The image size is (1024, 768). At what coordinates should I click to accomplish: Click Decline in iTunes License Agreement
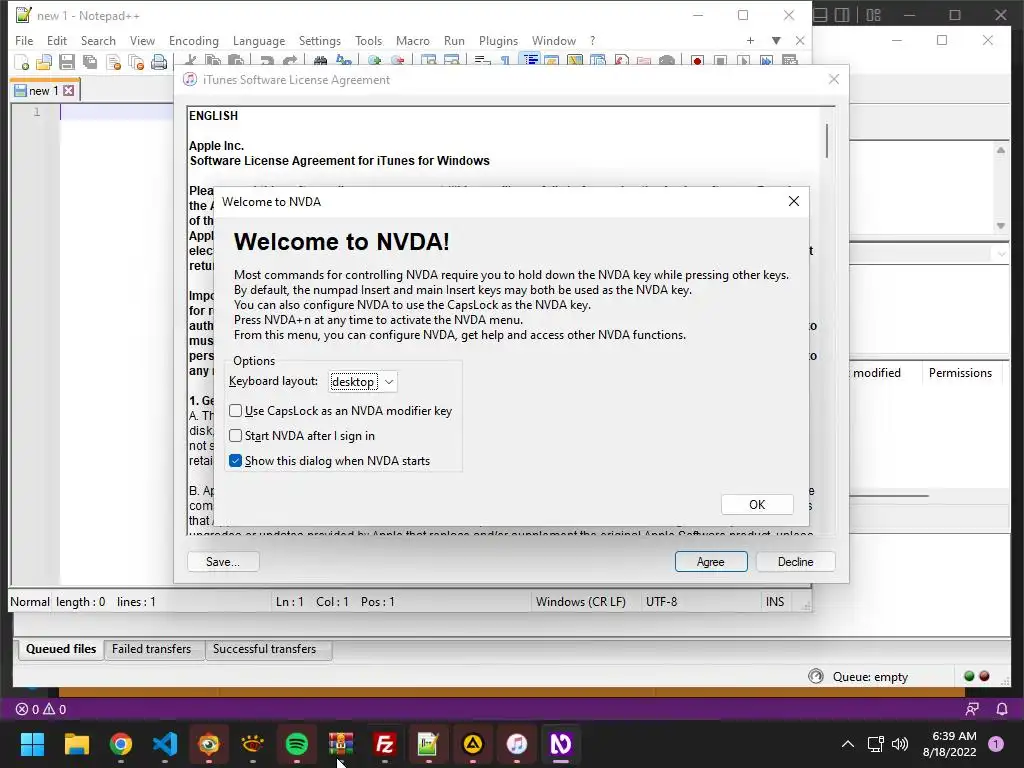(x=795, y=562)
